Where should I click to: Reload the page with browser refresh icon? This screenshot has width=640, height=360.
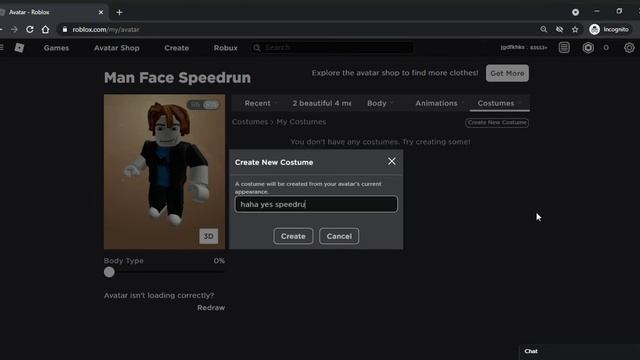30,29
